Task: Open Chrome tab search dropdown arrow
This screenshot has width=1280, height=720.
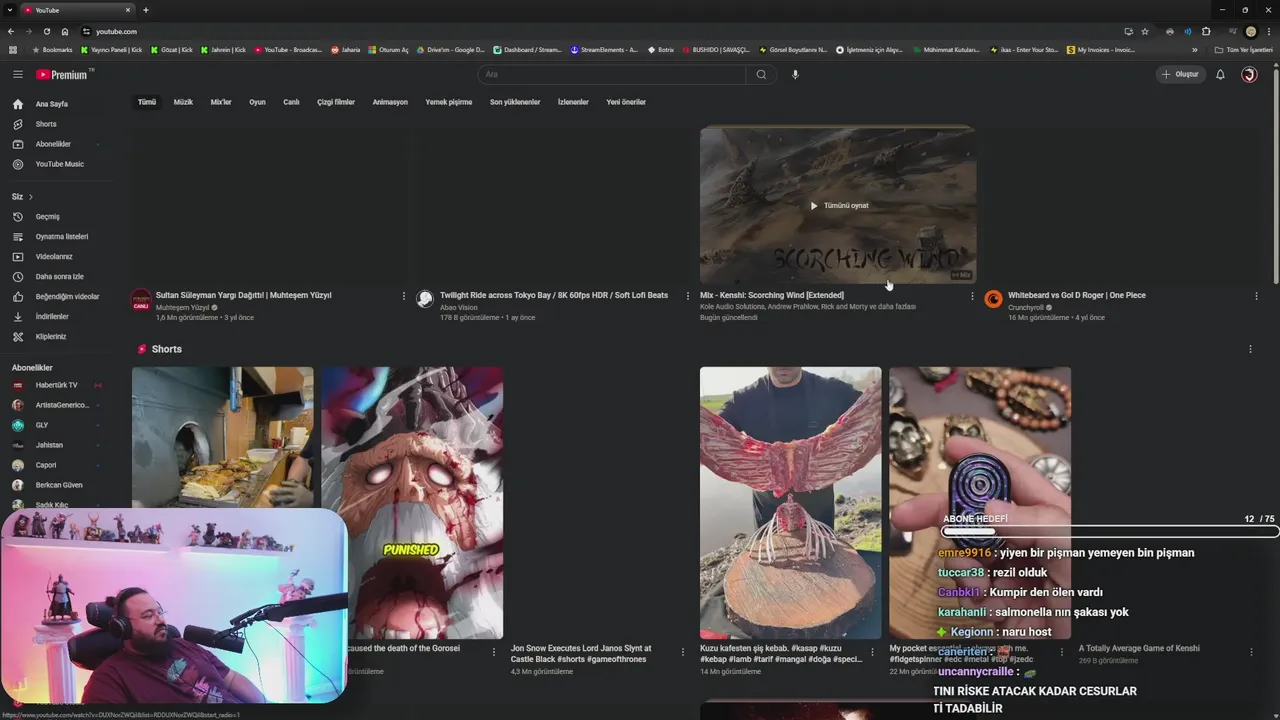Action: (x=10, y=10)
